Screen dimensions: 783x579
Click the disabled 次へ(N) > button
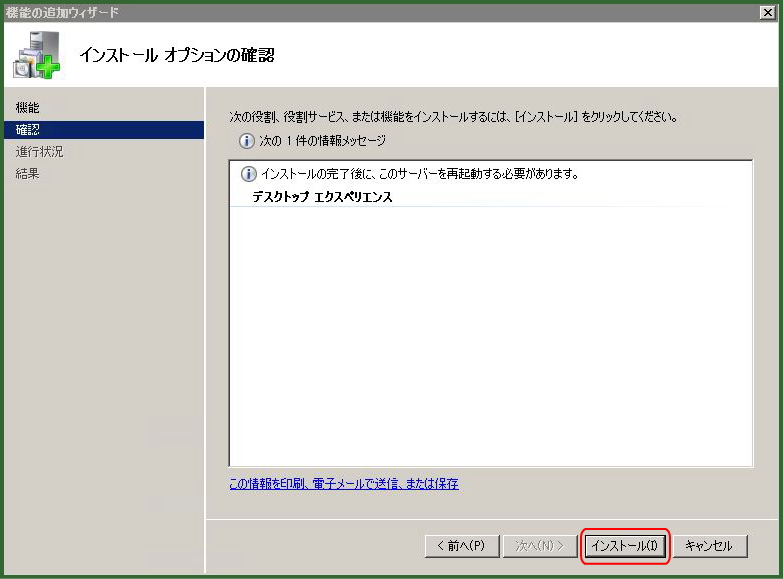(x=540, y=546)
